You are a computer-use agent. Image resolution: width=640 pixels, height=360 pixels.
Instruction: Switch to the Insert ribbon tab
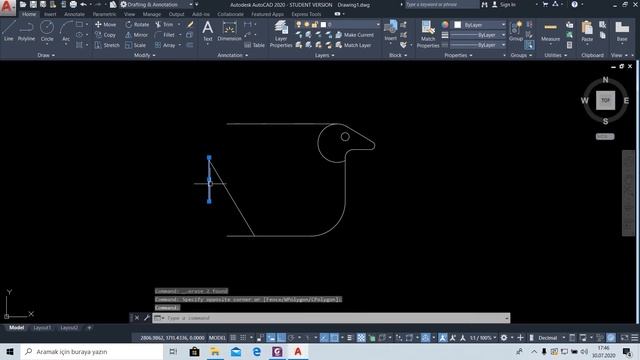point(50,14)
